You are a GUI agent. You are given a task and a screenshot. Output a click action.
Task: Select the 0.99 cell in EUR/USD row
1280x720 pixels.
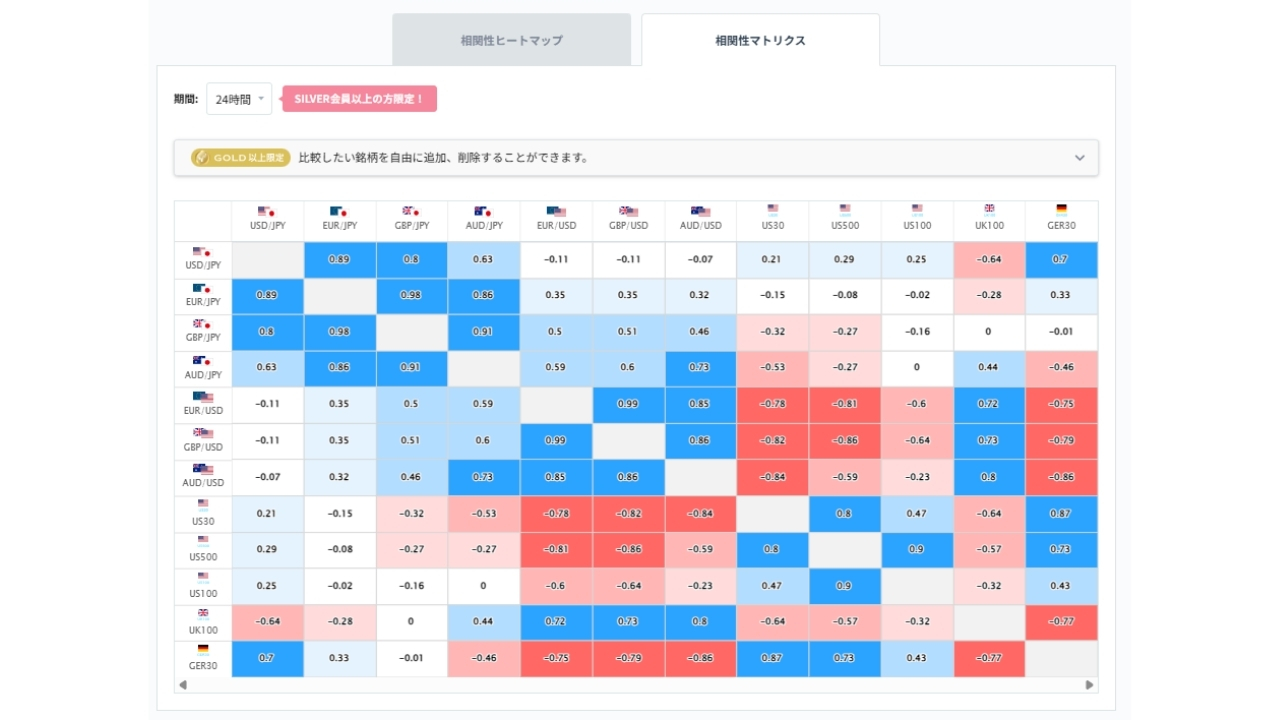(628, 404)
